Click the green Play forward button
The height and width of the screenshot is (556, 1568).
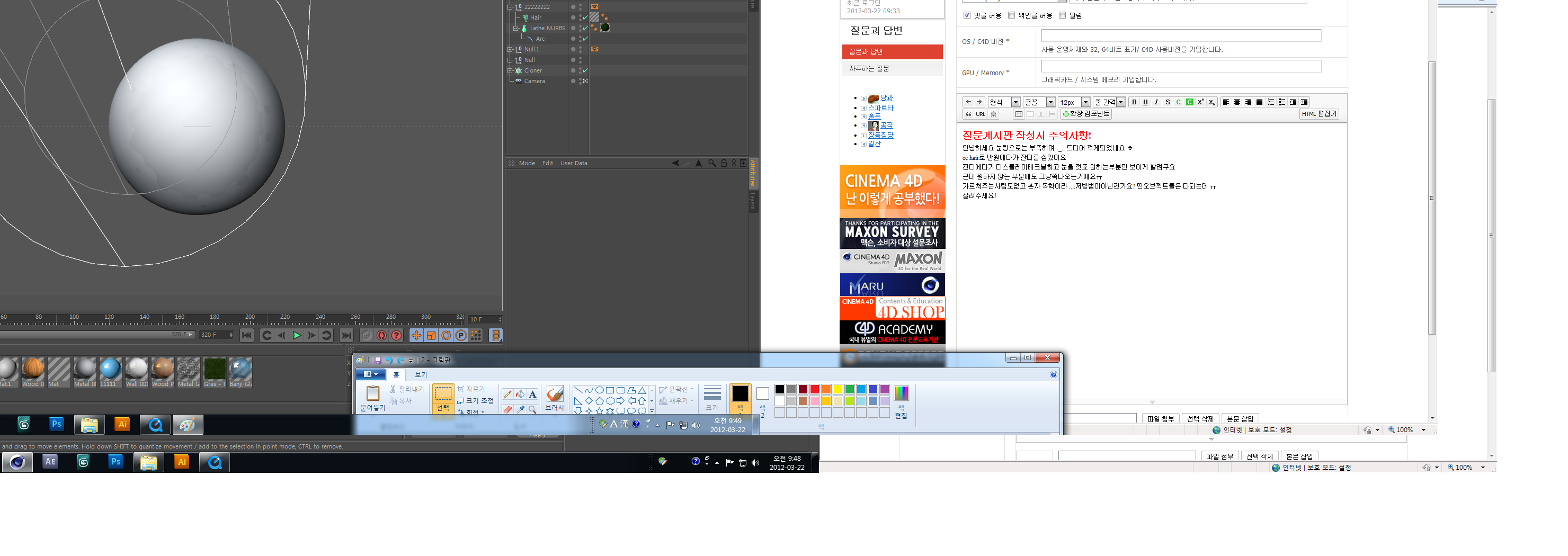[297, 335]
